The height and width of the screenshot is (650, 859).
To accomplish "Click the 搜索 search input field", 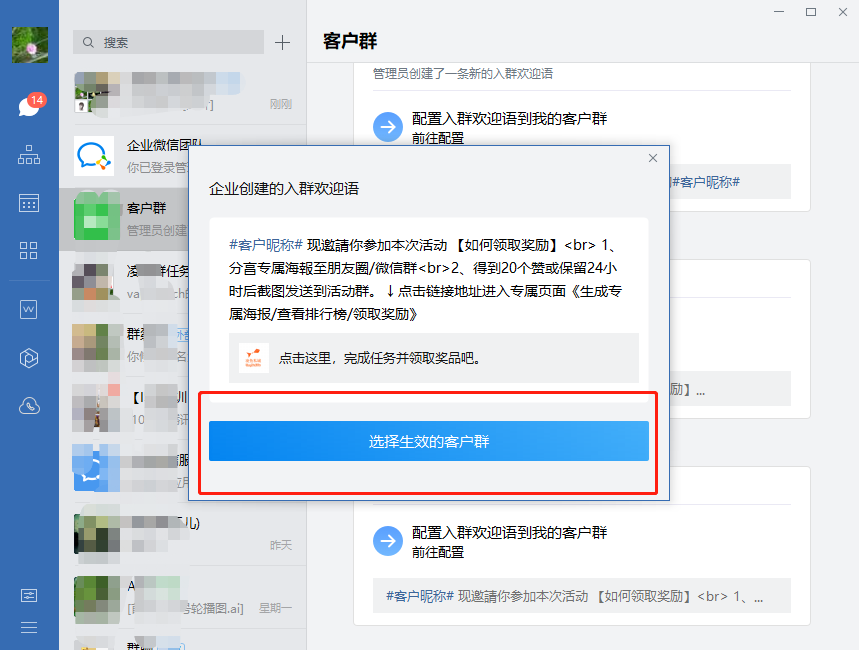I will pos(168,42).
